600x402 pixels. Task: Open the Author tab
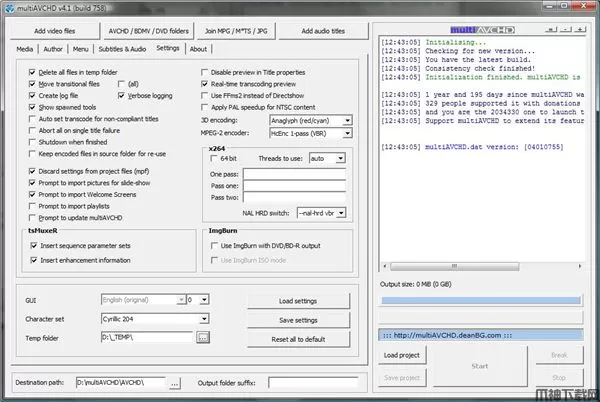53,48
